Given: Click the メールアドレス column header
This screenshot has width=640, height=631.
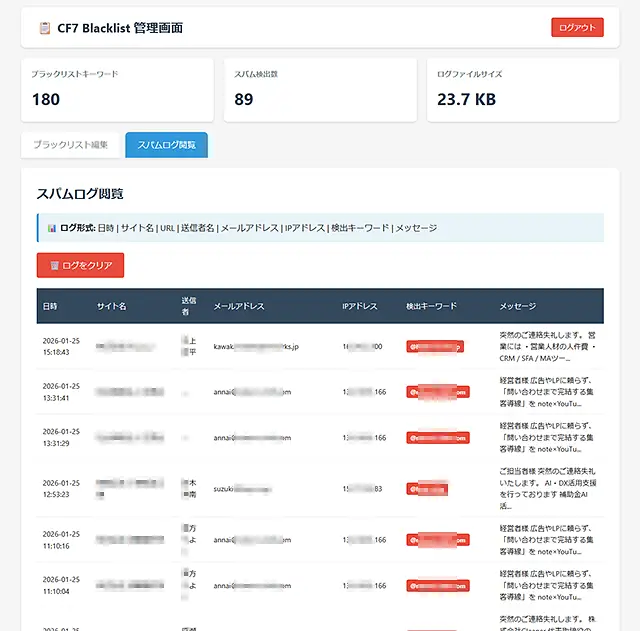Looking at the screenshot, I should (238, 306).
